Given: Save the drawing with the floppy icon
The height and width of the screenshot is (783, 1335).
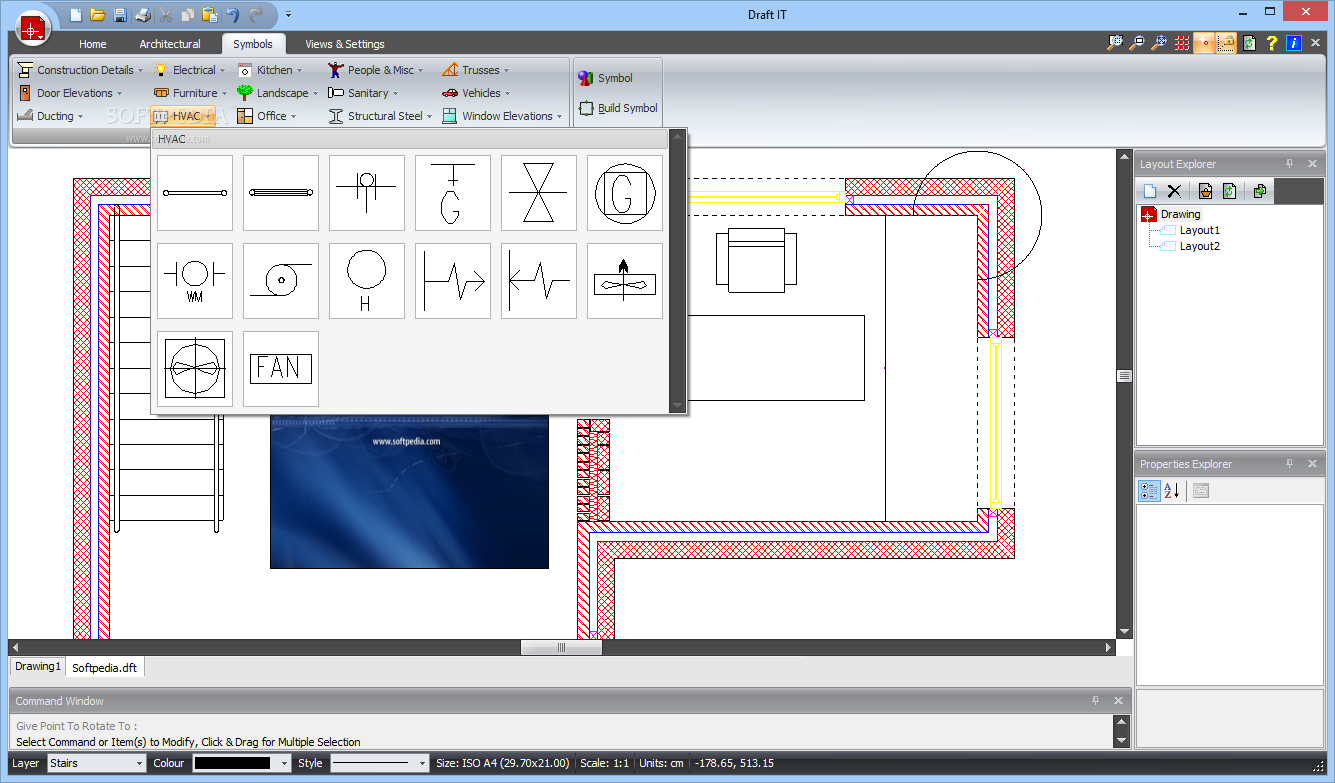Looking at the screenshot, I should (x=120, y=15).
